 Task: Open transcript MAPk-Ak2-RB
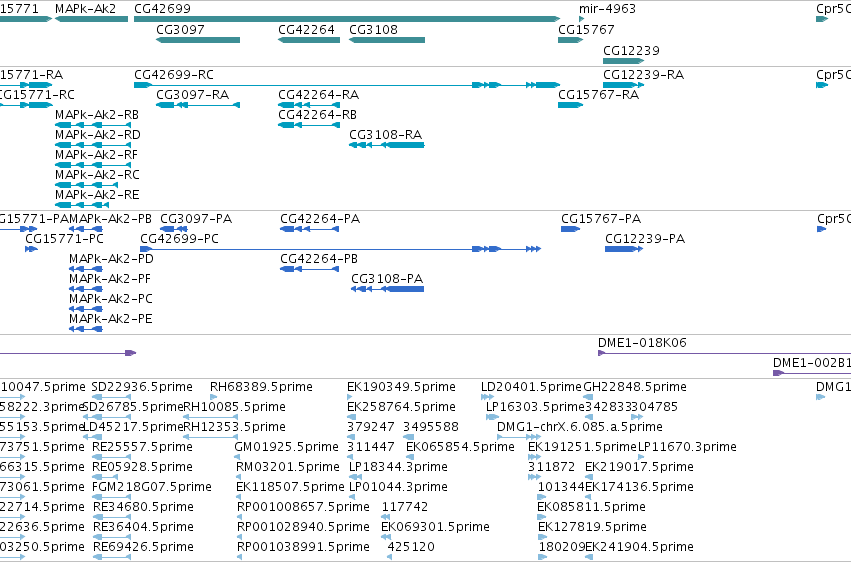pos(93,125)
